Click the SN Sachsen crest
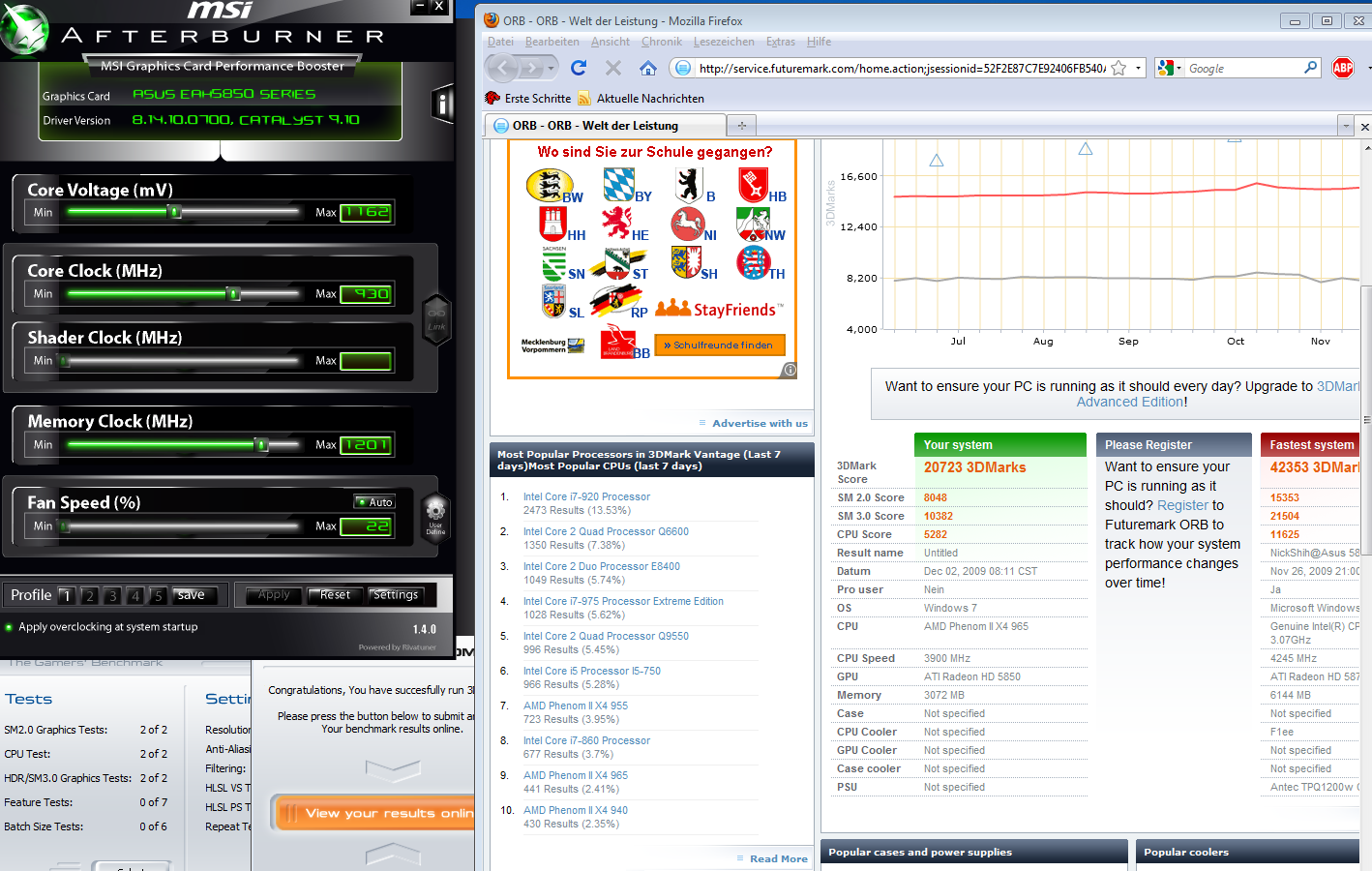The image size is (1372, 871). point(554,263)
